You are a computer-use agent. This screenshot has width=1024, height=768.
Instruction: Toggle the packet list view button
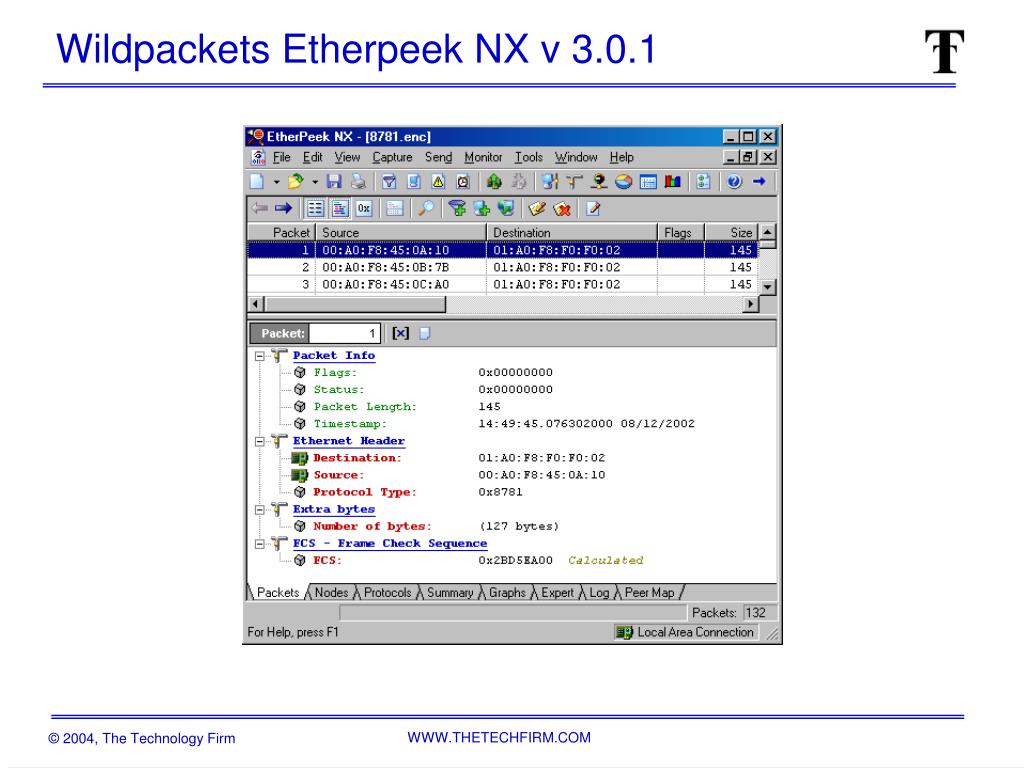pyautogui.click(x=315, y=208)
